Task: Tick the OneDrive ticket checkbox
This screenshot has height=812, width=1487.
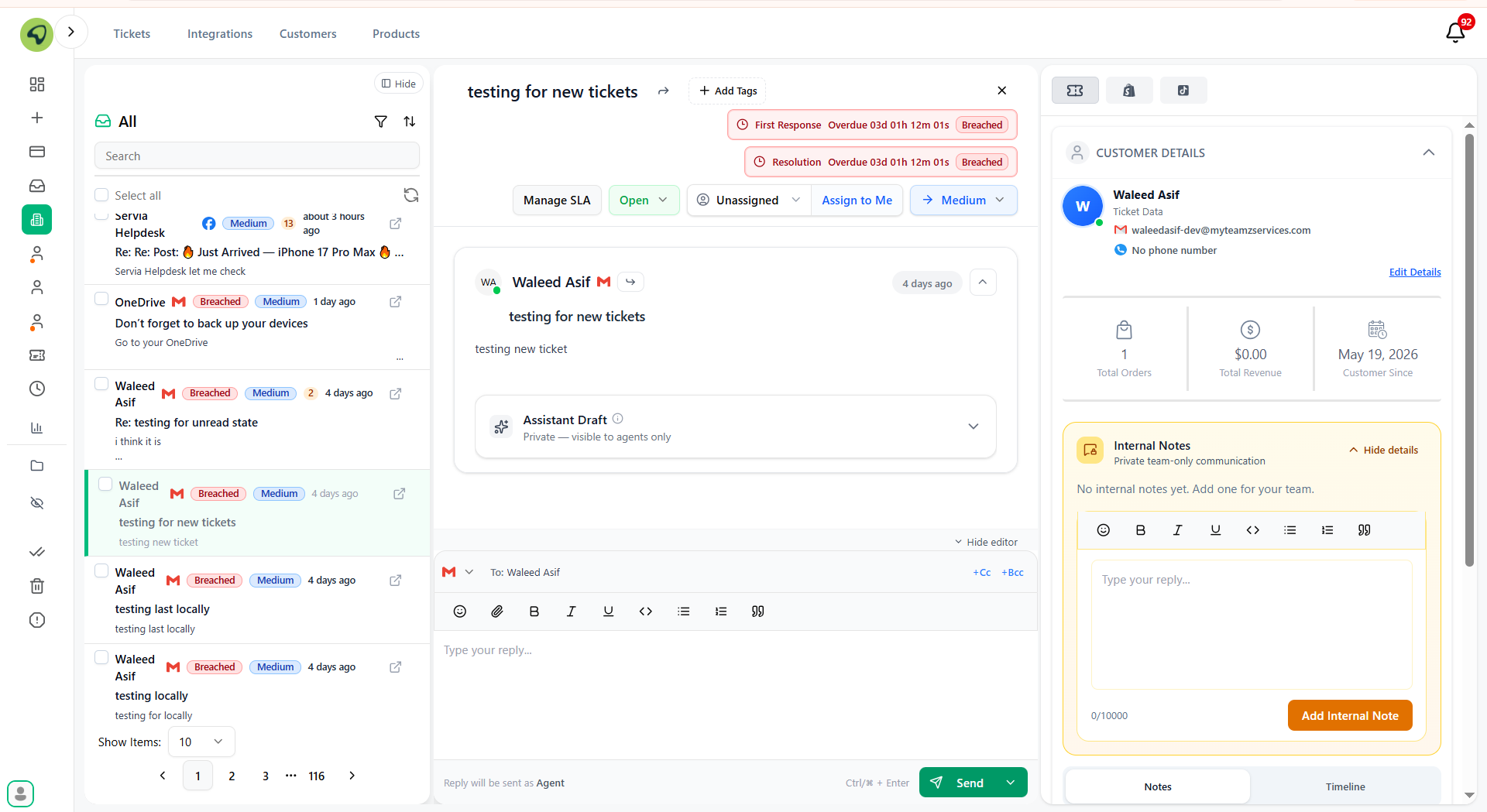Action: 101,299
